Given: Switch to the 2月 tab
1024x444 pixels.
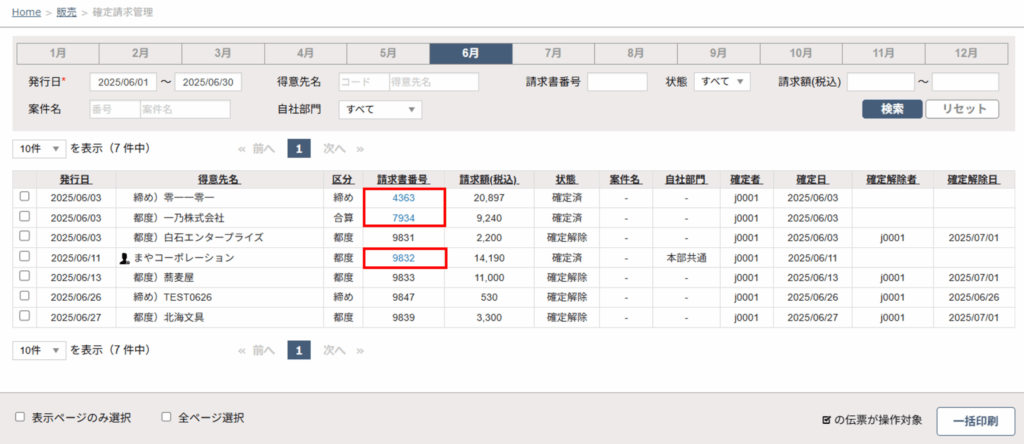Looking at the screenshot, I should 140,53.
